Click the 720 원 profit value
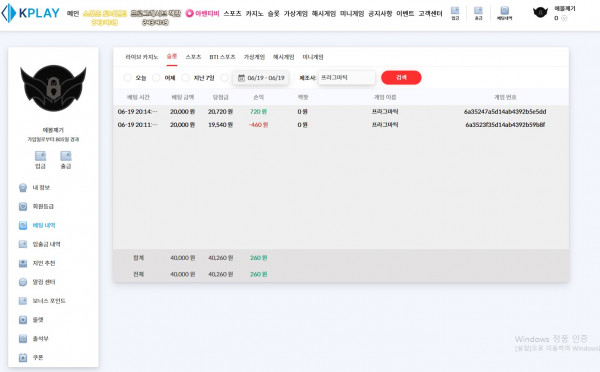The height and width of the screenshot is (372, 600). [258, 112]
